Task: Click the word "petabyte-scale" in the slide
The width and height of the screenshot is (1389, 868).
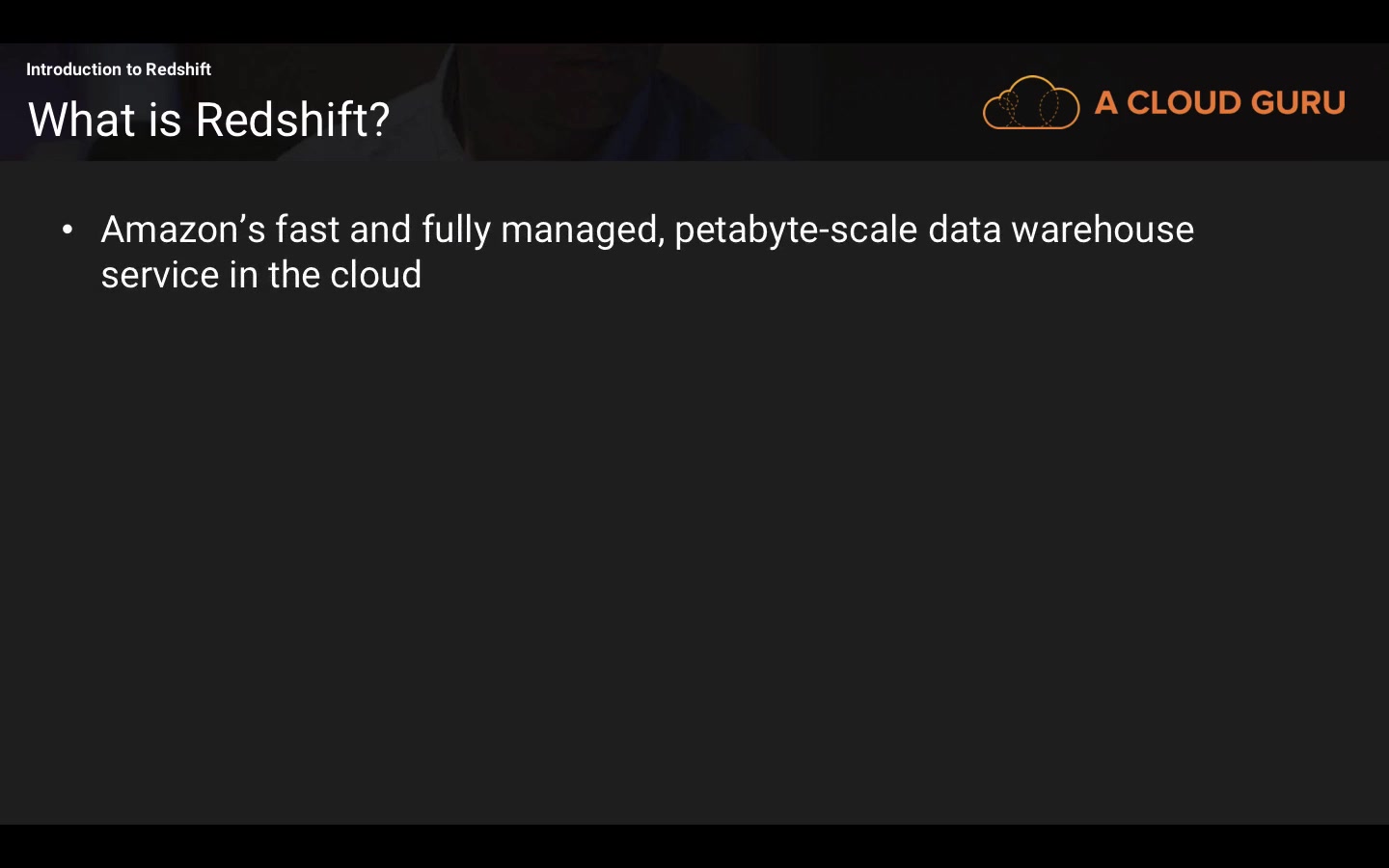Action: pos(795,231)
